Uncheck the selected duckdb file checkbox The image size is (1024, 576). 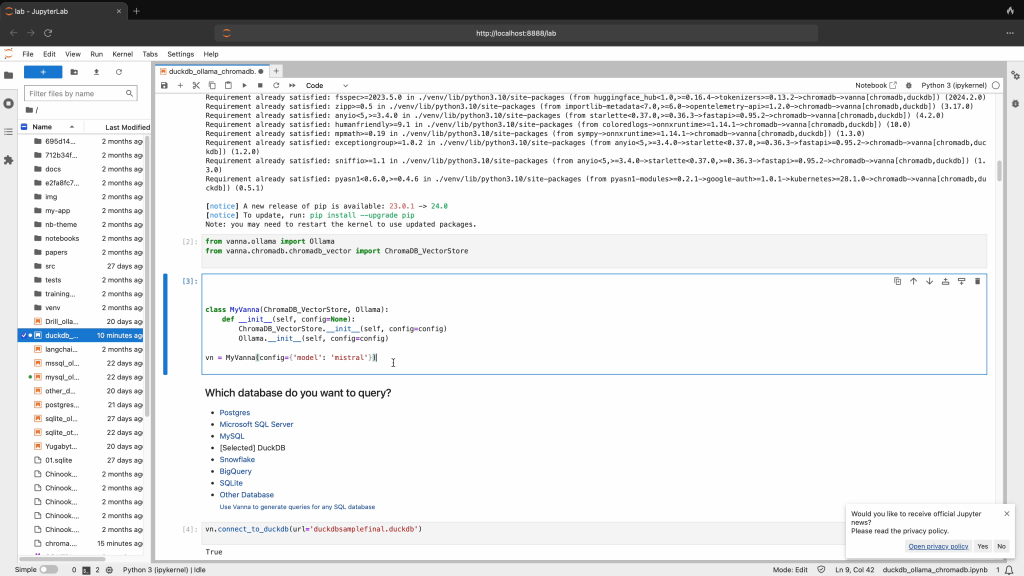[x=24, y=336]
